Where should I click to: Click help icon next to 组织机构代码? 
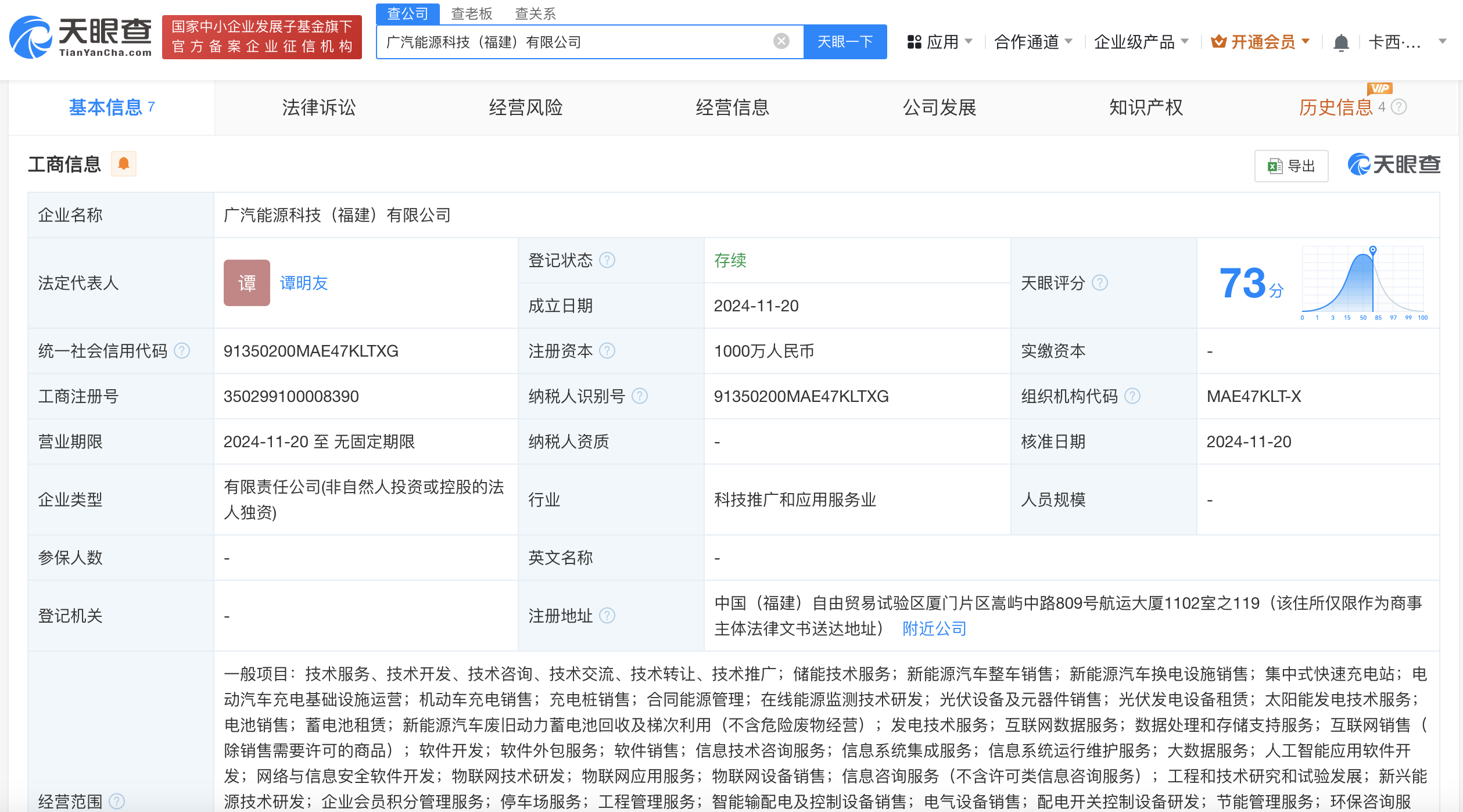click(x=1132, y=396)
